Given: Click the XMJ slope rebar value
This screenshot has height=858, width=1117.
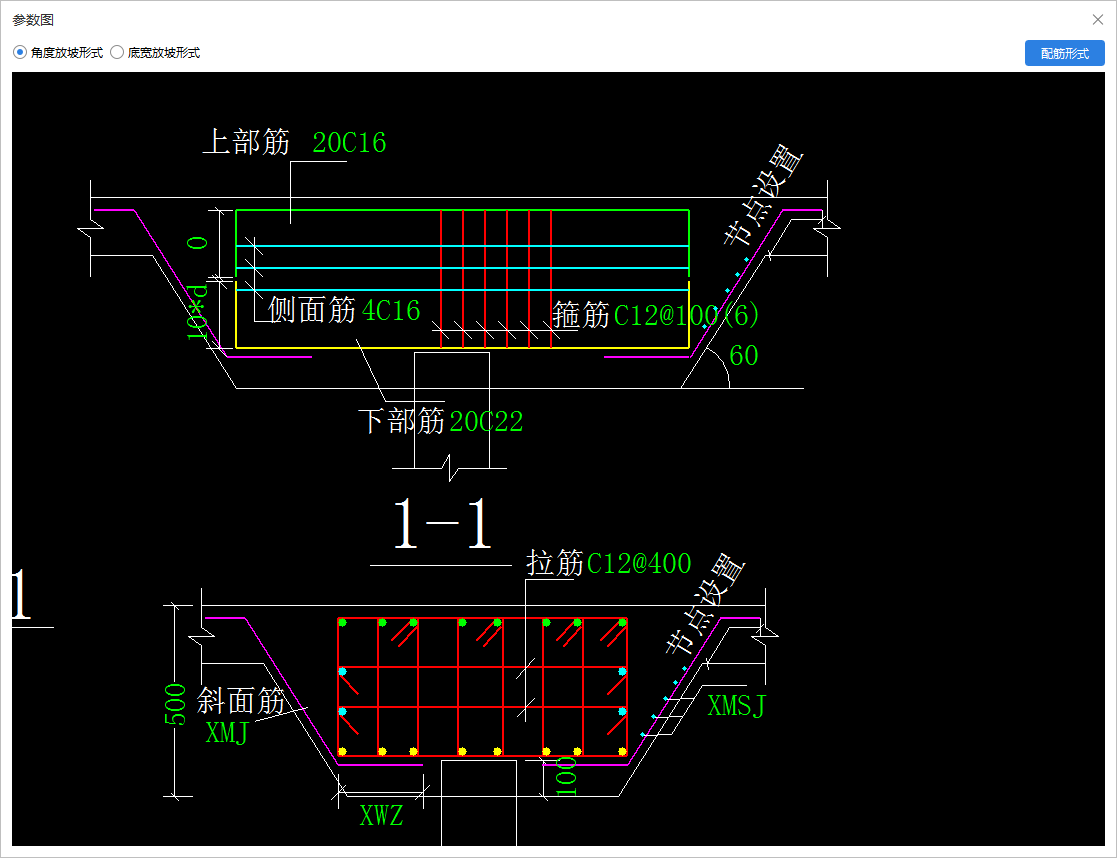Looking at the screenshot, I should click(x=227, y=732).
